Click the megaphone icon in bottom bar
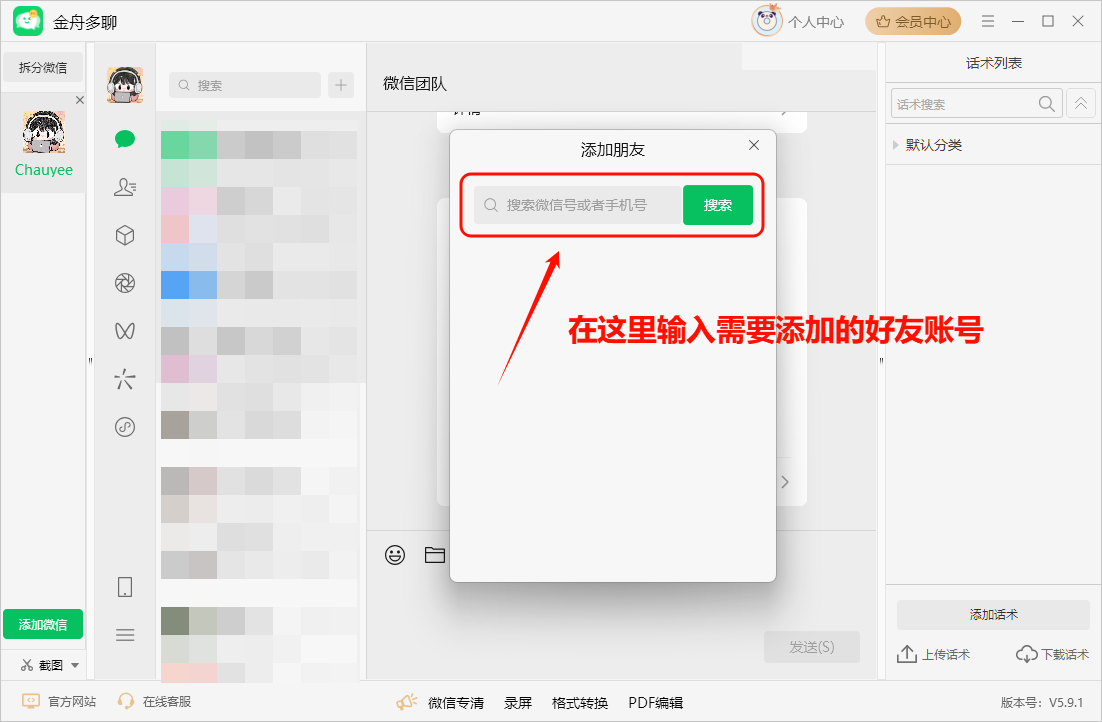1102x722 pixels. pos(406,702)
